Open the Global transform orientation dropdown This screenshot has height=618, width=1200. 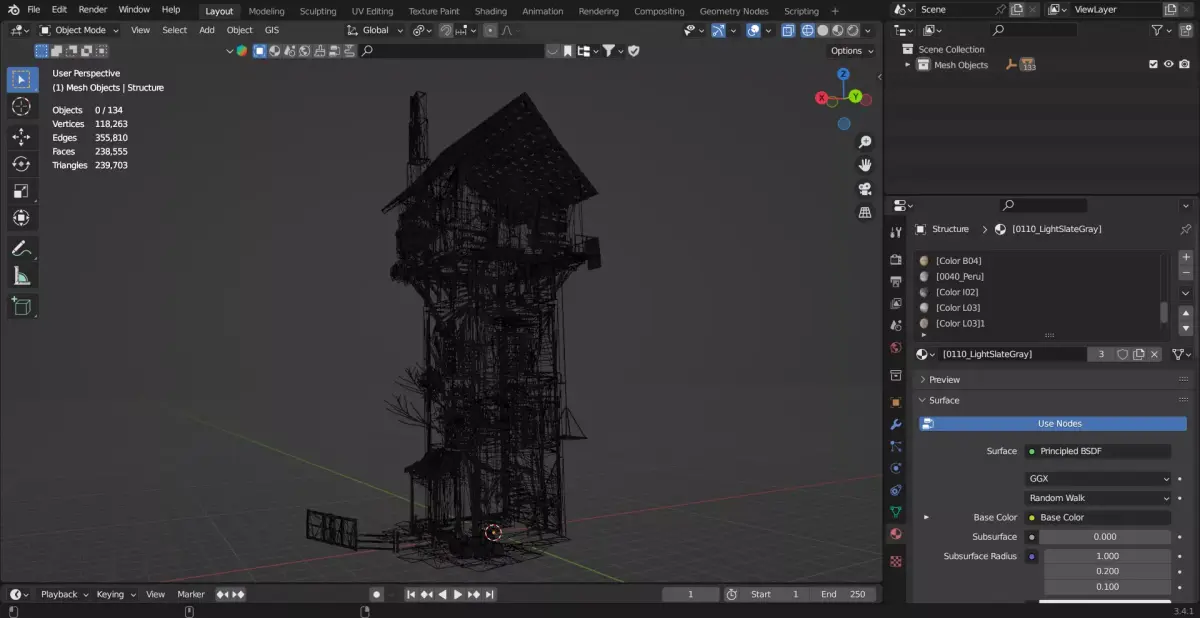click(x=374, y=30)
